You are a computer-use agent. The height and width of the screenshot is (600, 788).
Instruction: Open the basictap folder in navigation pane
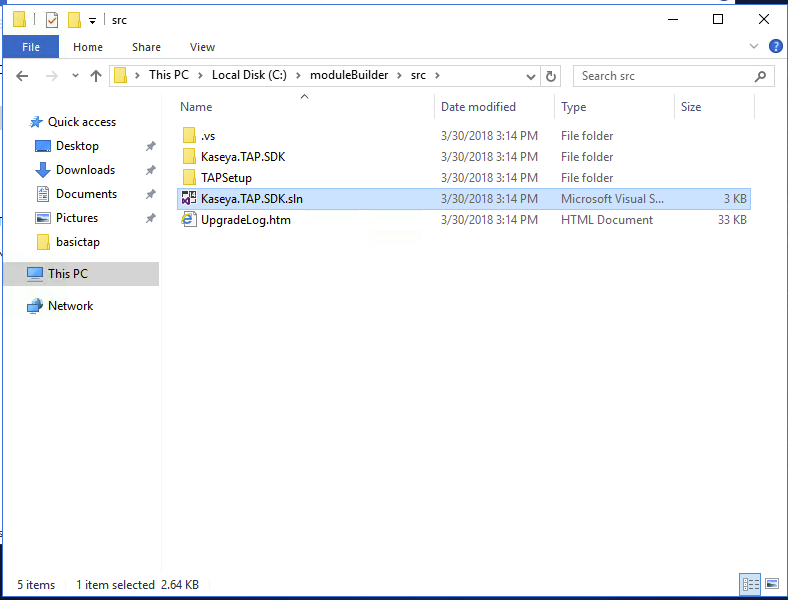[x=77, y=242]
